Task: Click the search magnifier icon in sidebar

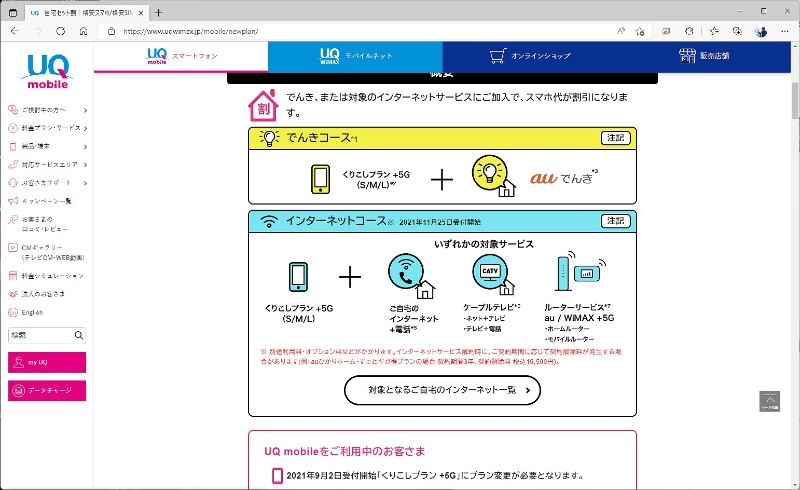Action: pyautogui.click(x=79, y=335)
